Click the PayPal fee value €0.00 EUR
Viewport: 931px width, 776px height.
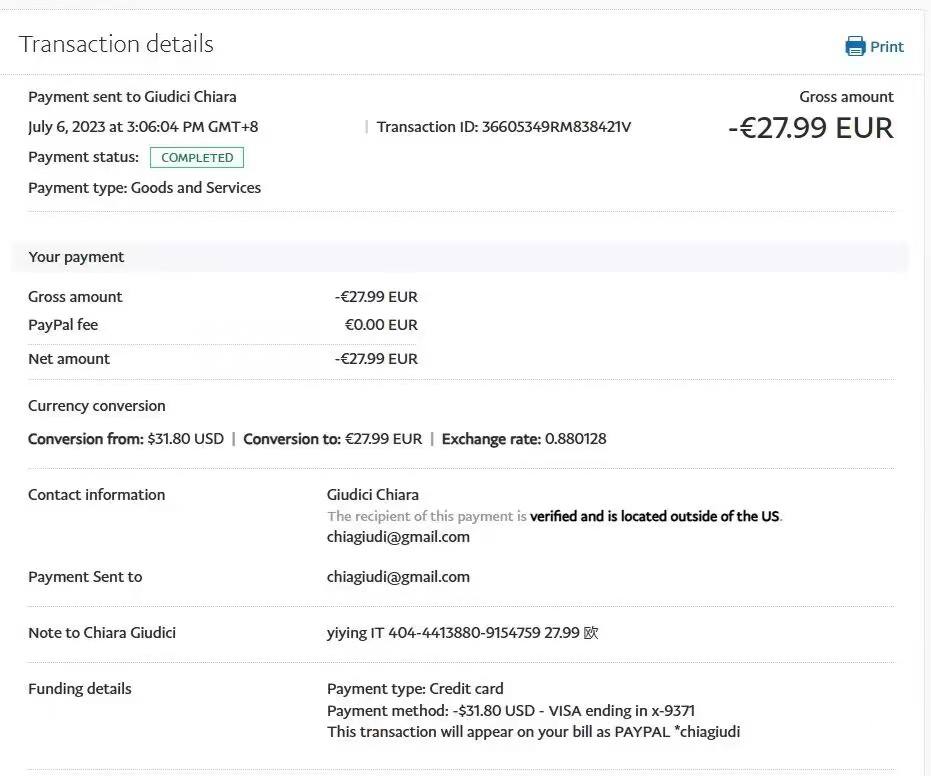click(x=381, y=325)
